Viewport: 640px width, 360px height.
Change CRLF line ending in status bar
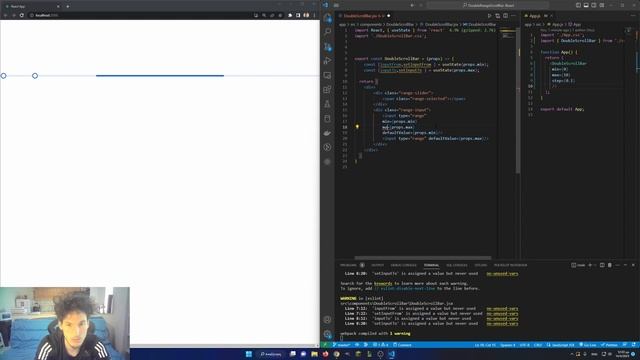click(x=538, y=345)
